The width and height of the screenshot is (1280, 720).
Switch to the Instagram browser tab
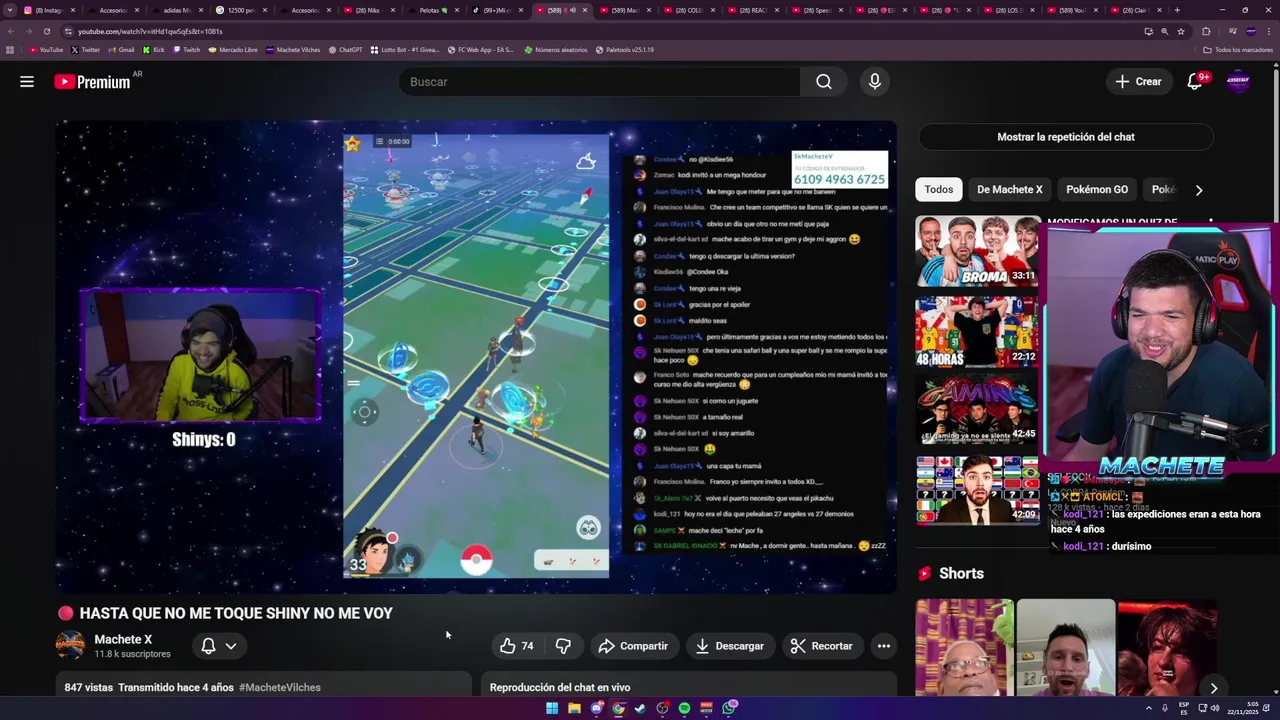[x=48, y=10]
